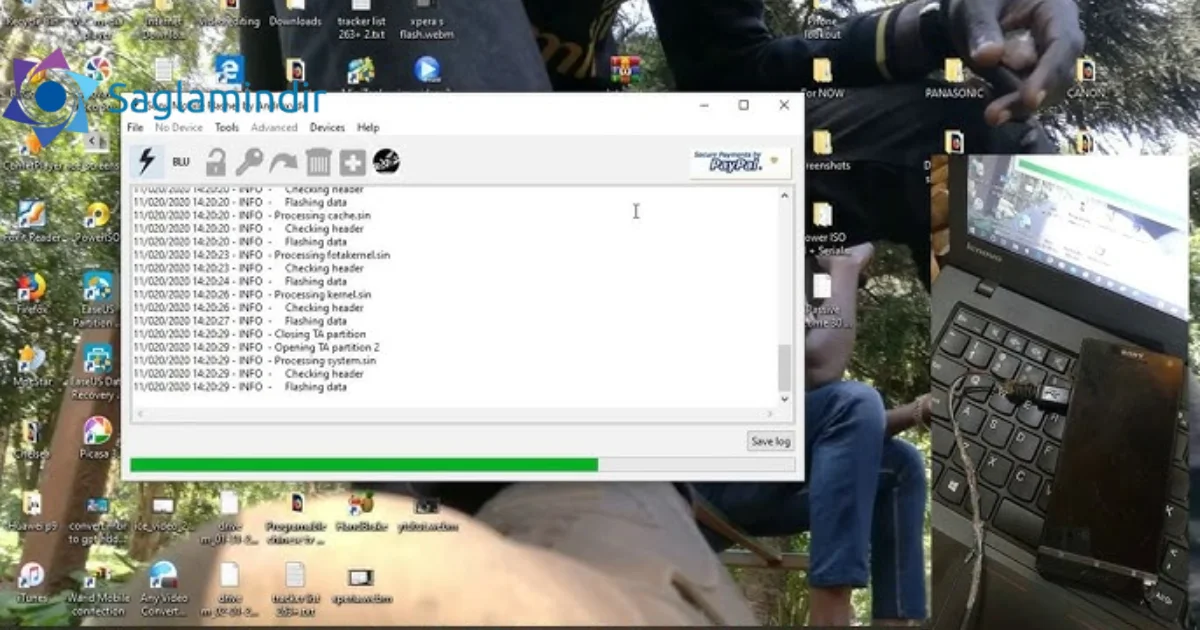Open the Help menu
The width and height of the screenshot is (1200, 630).
click(x=368, y=128)
